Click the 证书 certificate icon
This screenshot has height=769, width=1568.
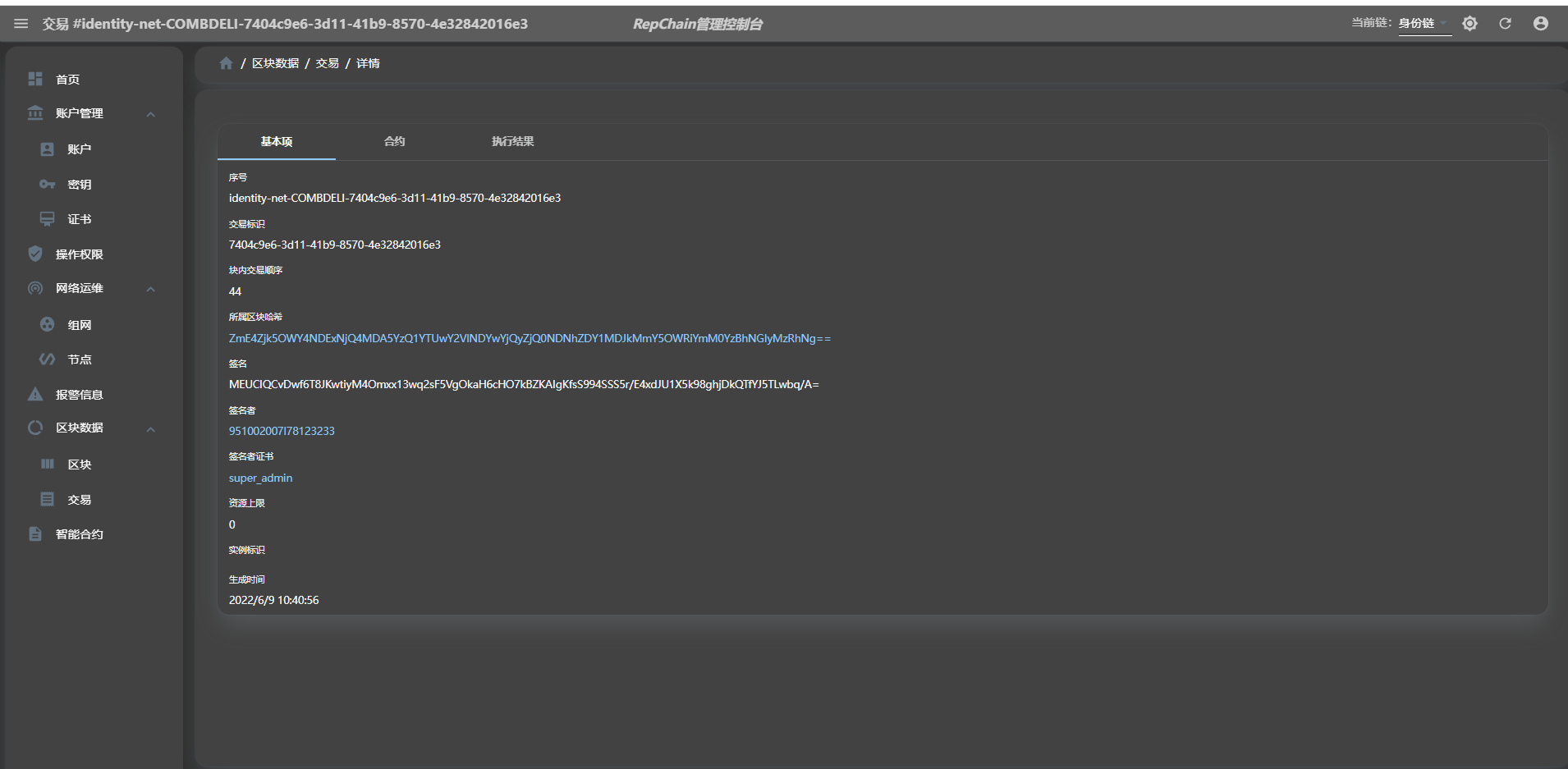(48, 219)
